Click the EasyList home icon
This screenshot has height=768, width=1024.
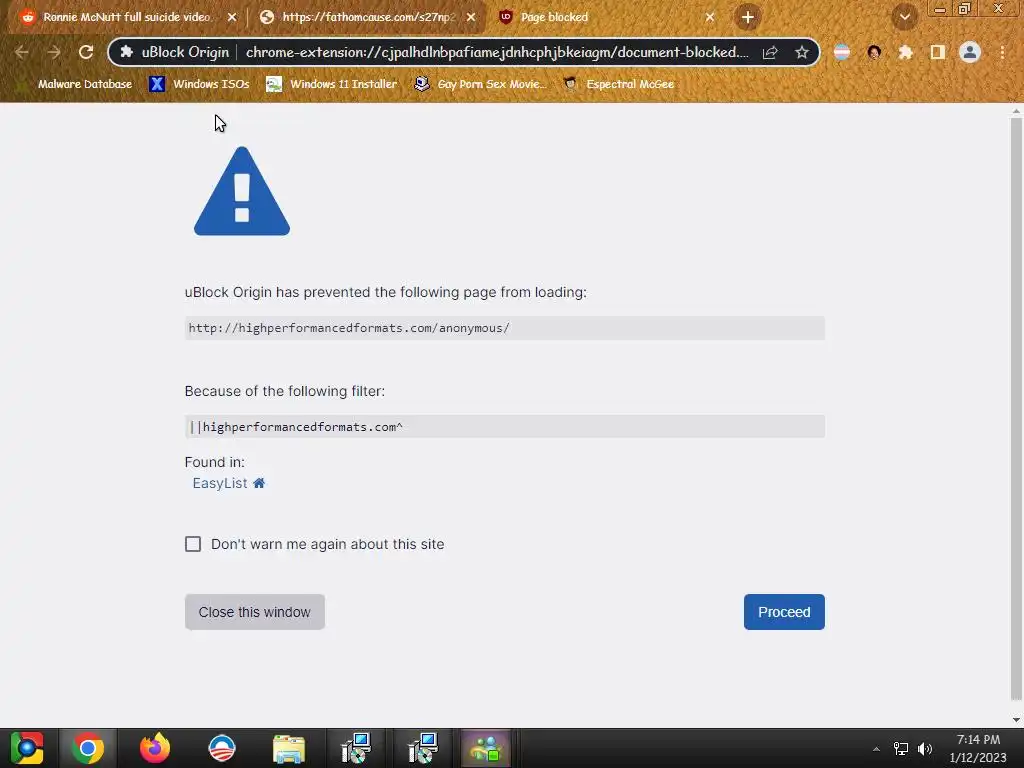click(x=259, y=483)
